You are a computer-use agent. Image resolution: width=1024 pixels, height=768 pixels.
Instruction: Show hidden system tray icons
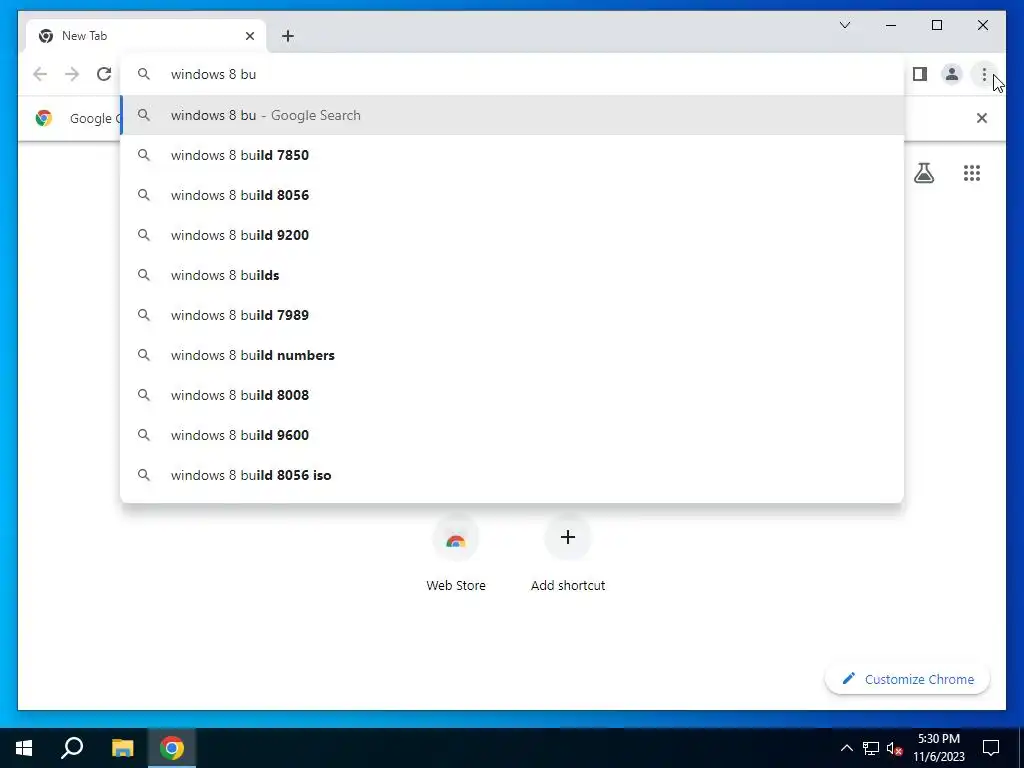tap(846, 748)
